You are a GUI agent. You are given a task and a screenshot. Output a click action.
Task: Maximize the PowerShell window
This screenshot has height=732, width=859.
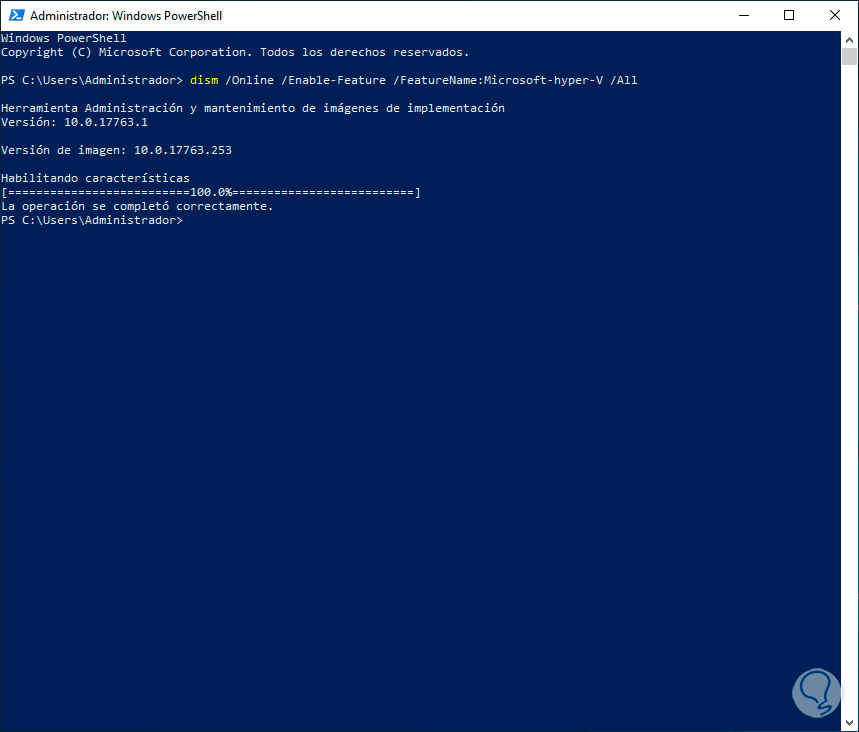point(789,15)
